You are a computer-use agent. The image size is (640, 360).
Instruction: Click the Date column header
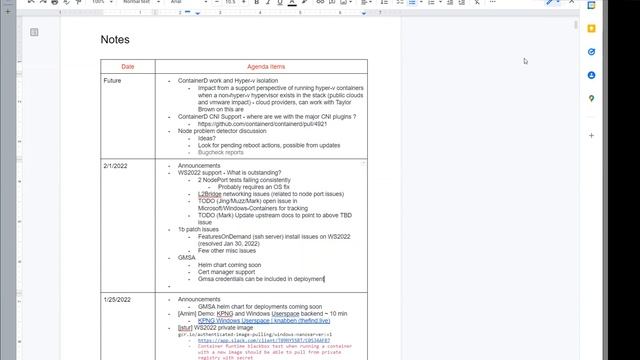point(128,67)
